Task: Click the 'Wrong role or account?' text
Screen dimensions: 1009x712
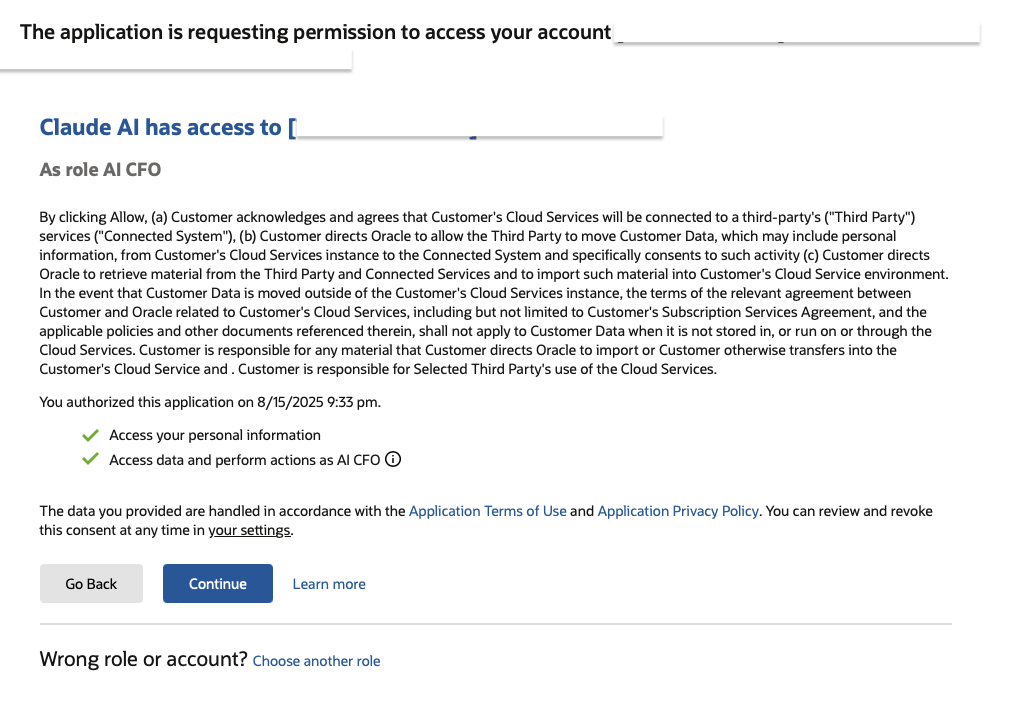Action: point(143,659)
